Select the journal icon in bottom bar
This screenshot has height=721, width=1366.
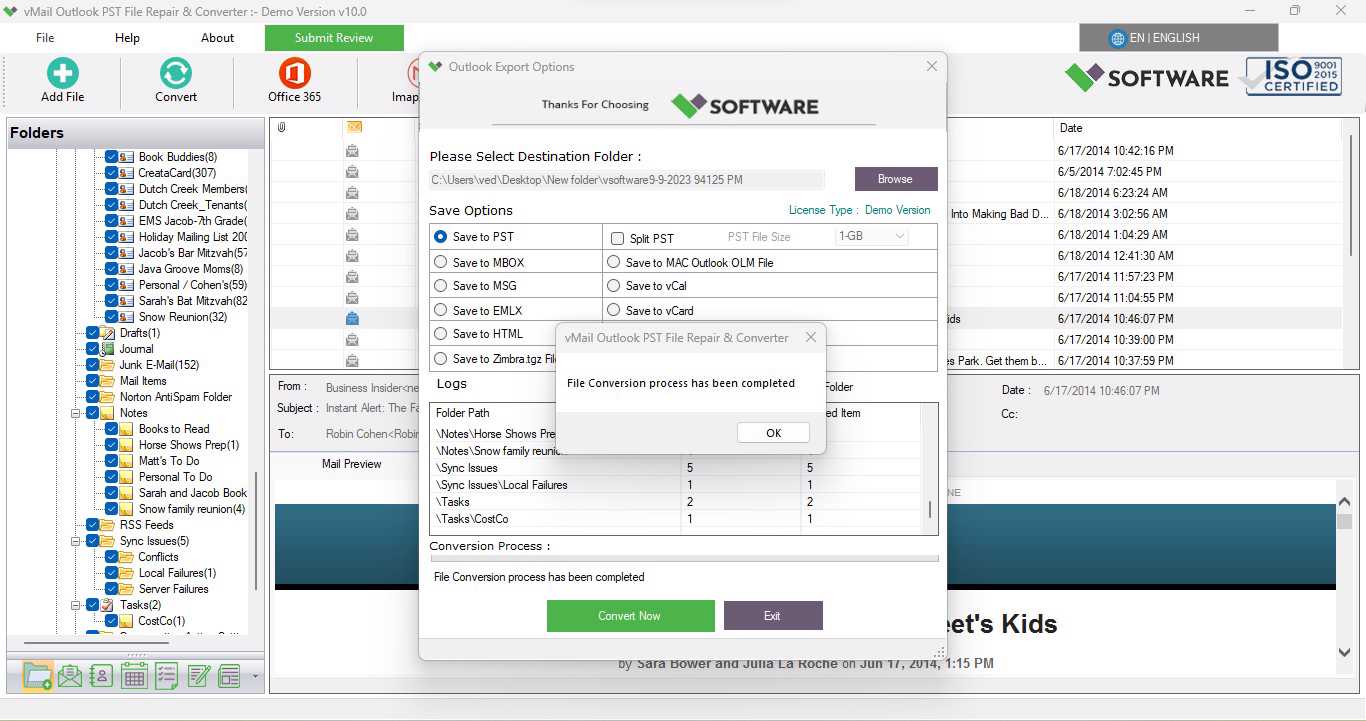[230, 676]
